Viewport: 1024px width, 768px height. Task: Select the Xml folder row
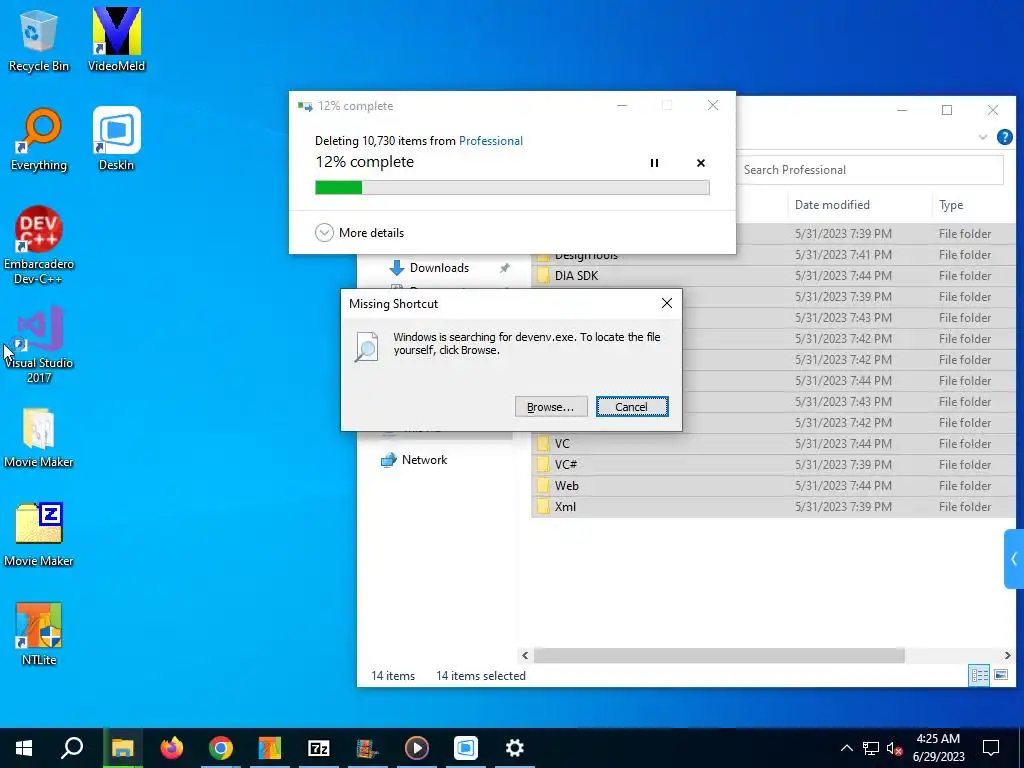point(774,506)
